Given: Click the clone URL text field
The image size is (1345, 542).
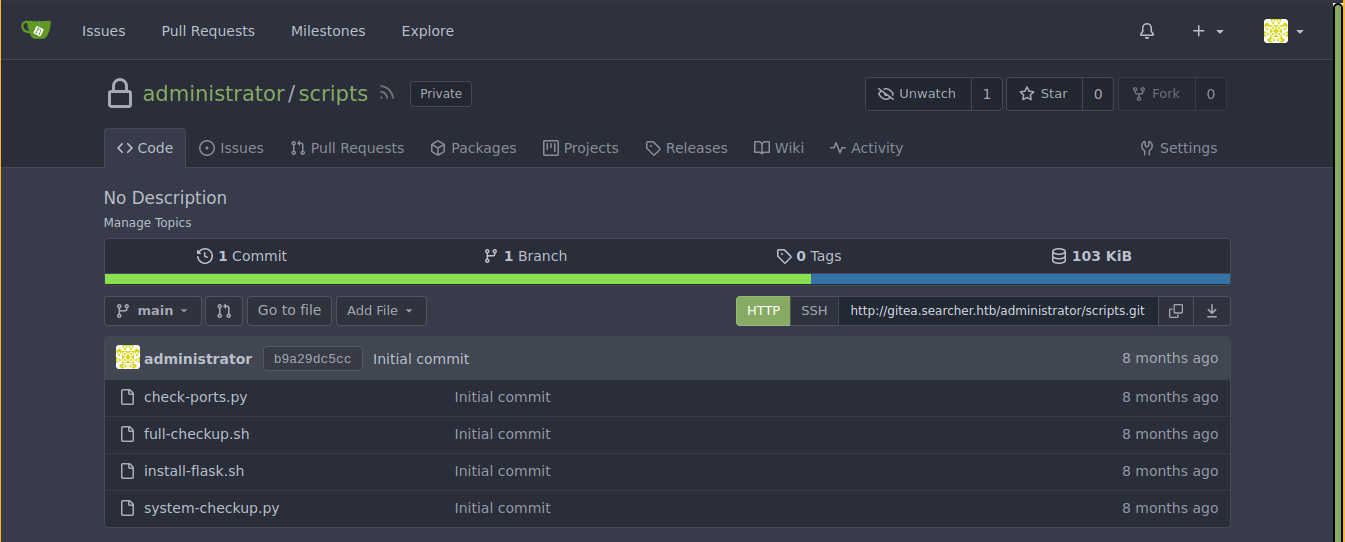Looking at the screenshot, I should point(997,311).
